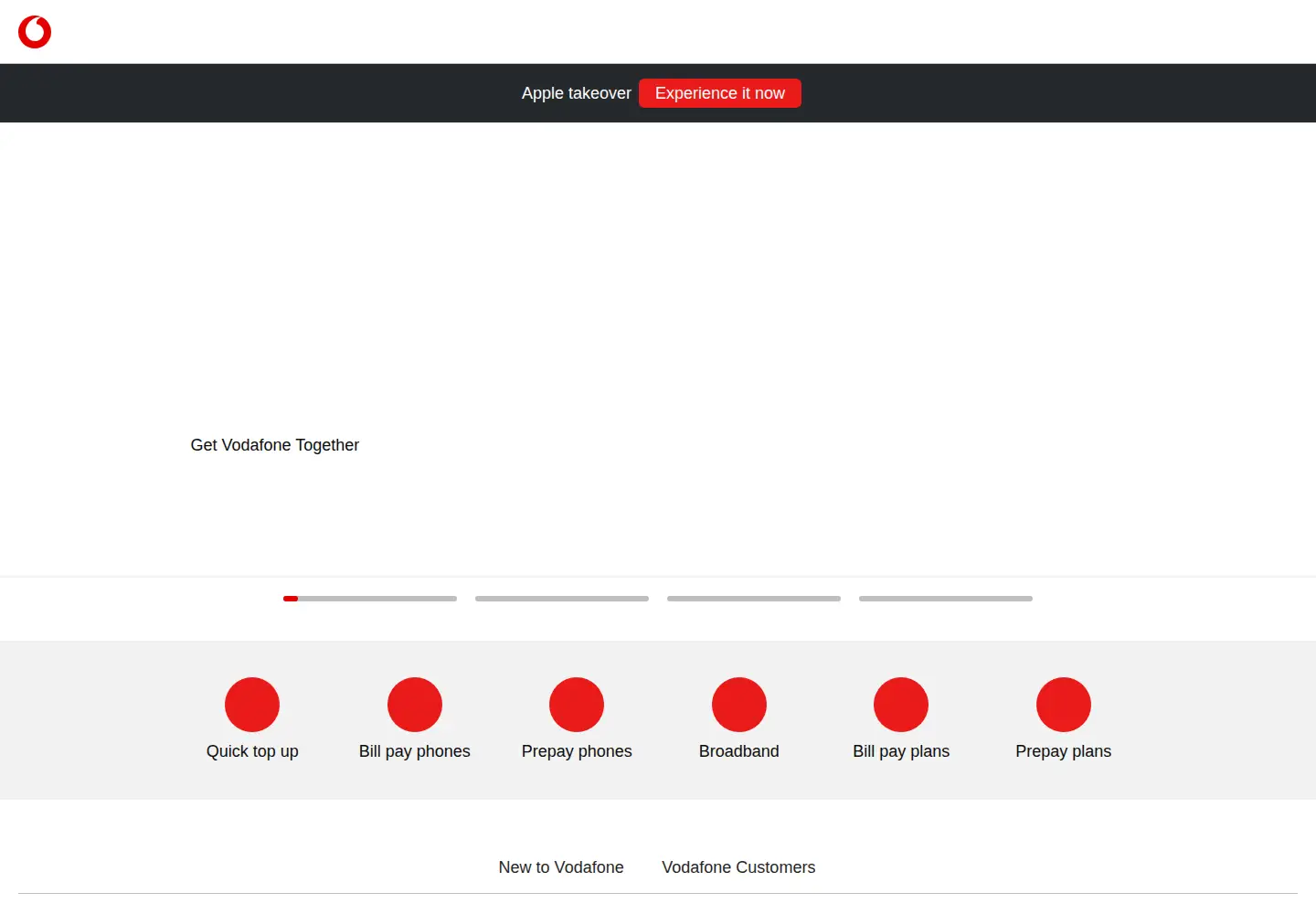Switch to the New to Vodafone tab

click(x=561, y=867)
